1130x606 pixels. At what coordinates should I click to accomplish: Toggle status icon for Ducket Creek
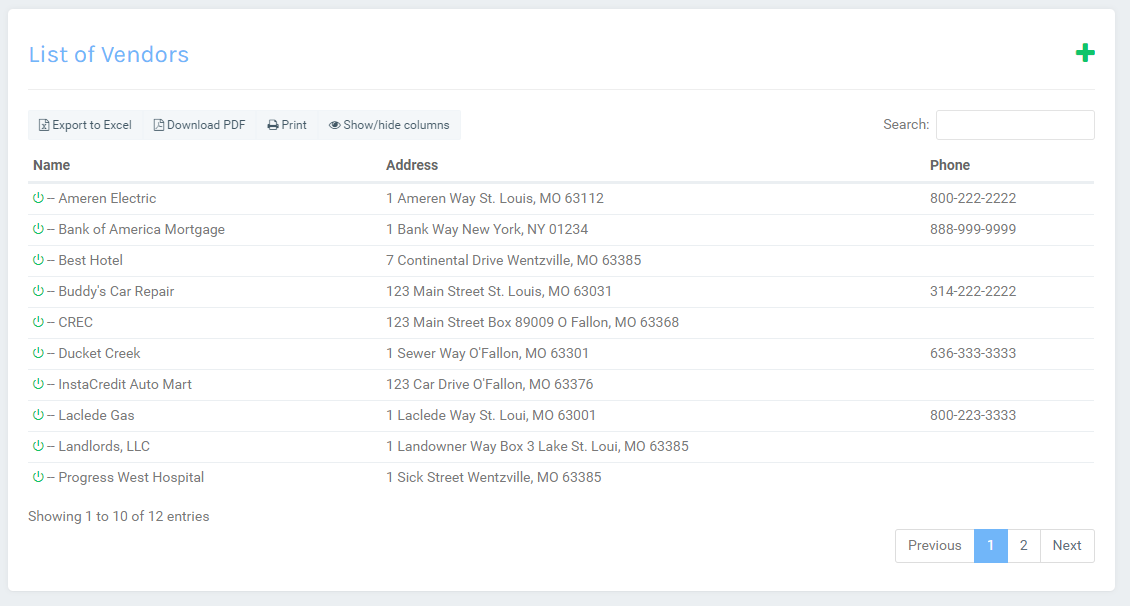38,353
